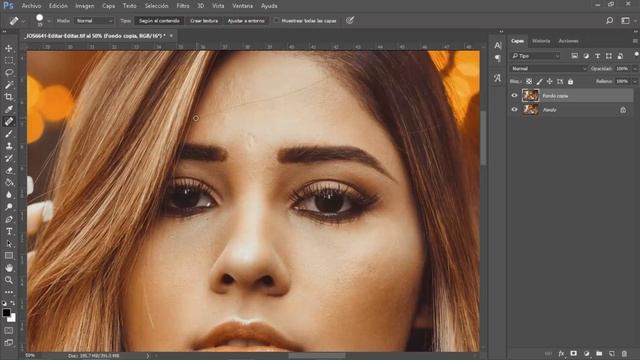This screenshot has height=360, width=640.
Task: Select the Crop tool
Action: point(9,97)
